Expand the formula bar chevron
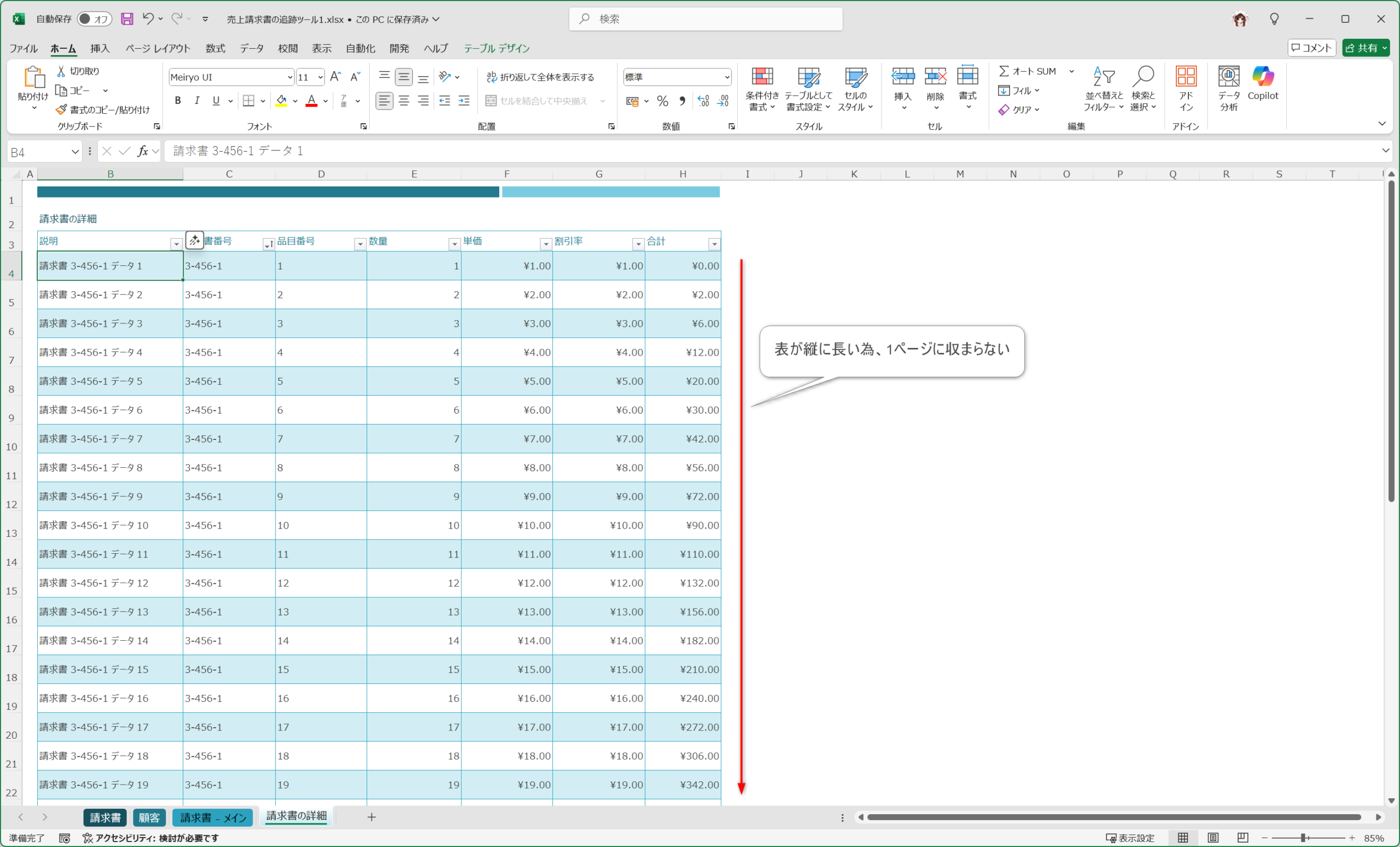Screen dimensions: 1400x847 point(1385,150)
